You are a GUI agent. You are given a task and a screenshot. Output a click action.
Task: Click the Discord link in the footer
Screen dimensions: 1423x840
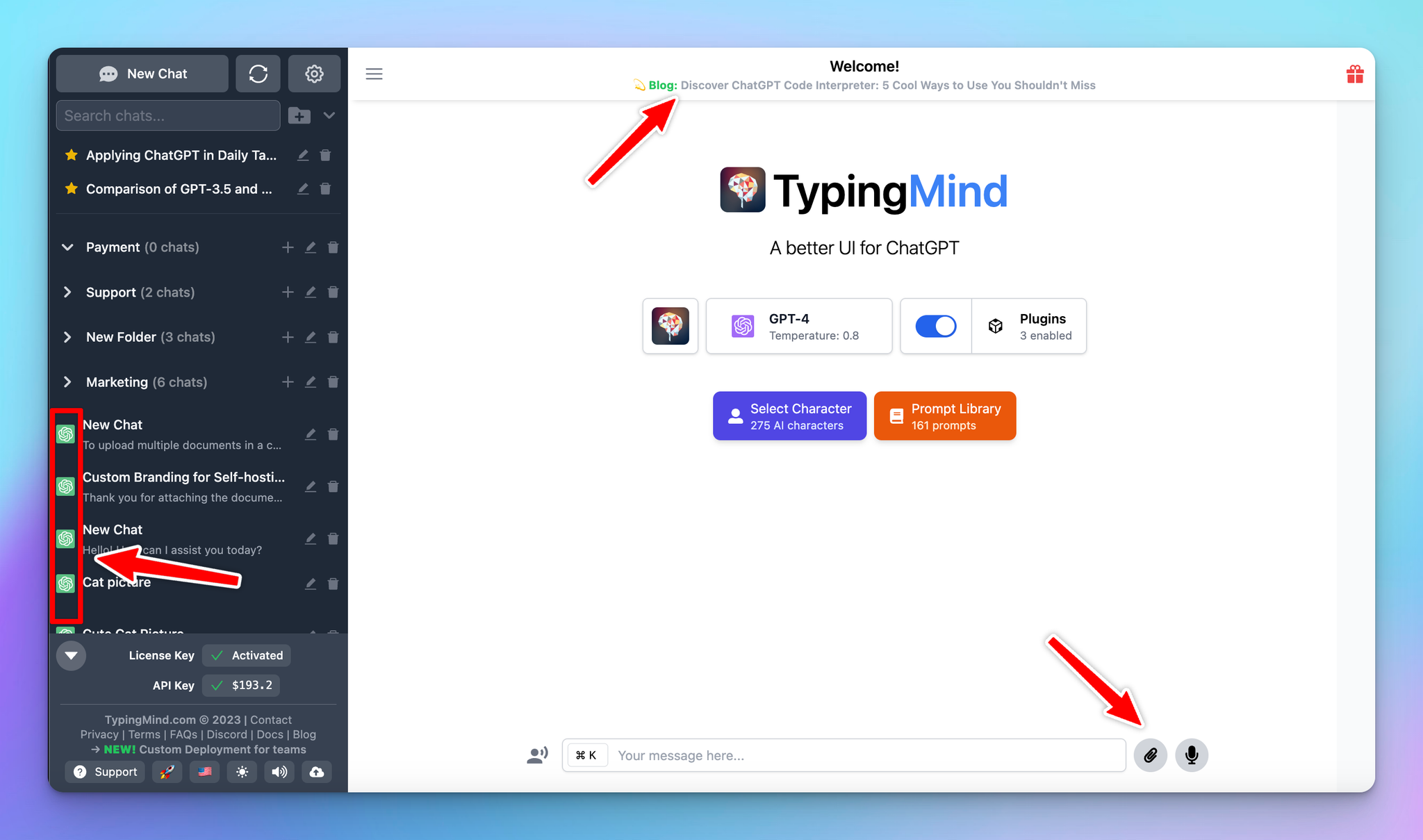(x=227, y=734)
